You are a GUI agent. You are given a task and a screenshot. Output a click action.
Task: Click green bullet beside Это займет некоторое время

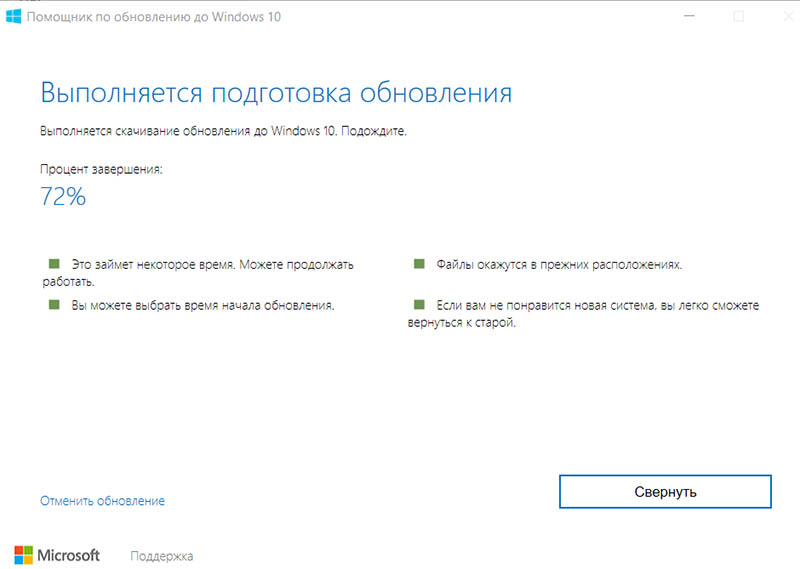54,263
